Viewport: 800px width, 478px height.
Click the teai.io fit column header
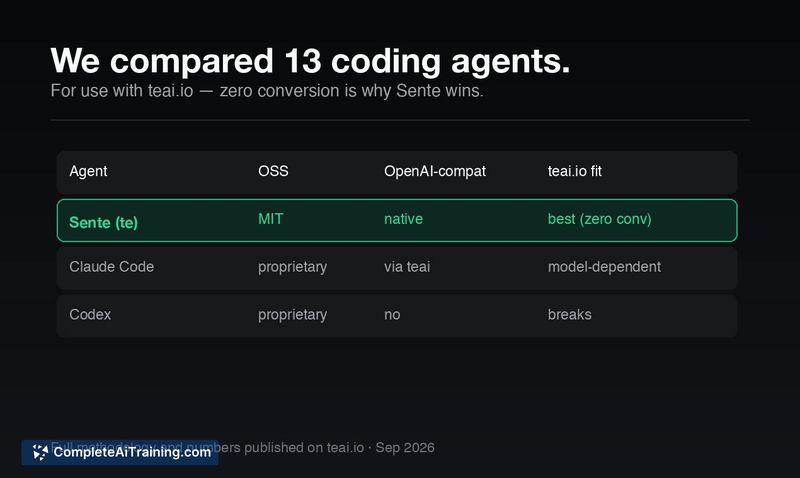(574, 171)
